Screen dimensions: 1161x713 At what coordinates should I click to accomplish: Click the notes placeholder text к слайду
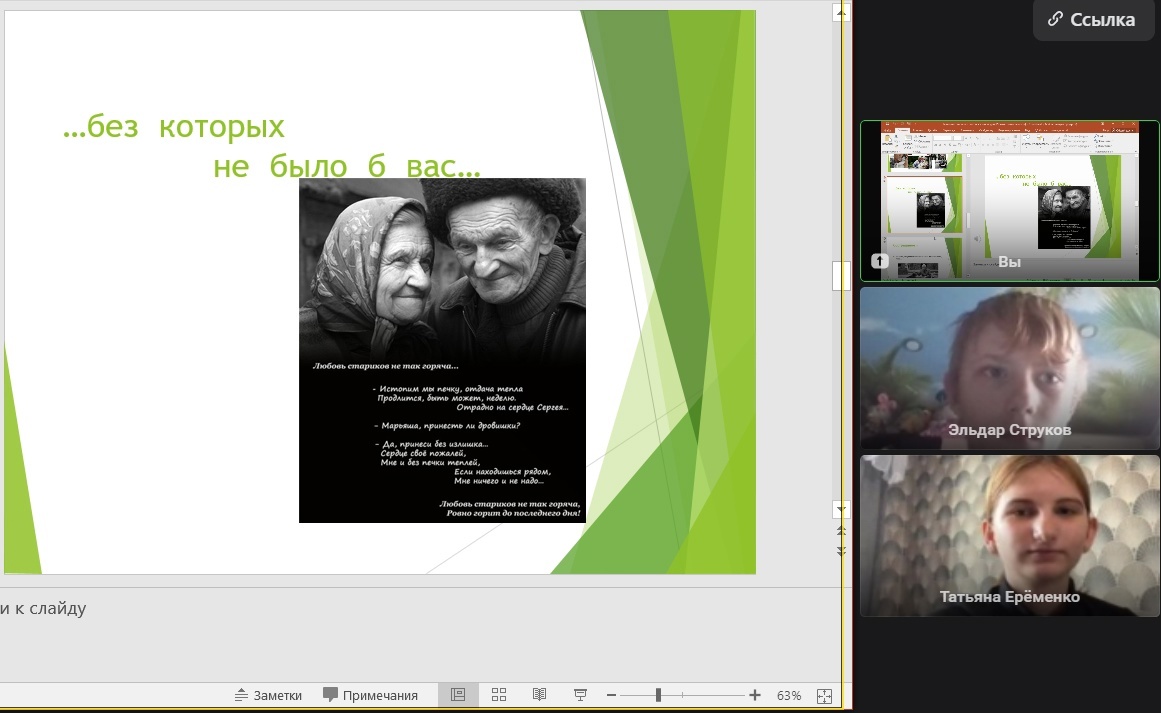(50, 609)
